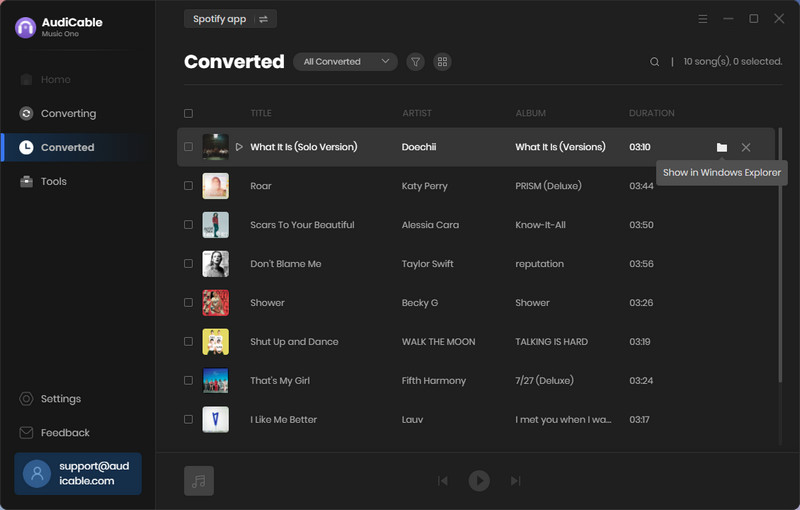Image resolution: width=800 pixels, height=510 pixels.
Task: Check the That's My Girl checkbox
Action: [x=188, y=380]
